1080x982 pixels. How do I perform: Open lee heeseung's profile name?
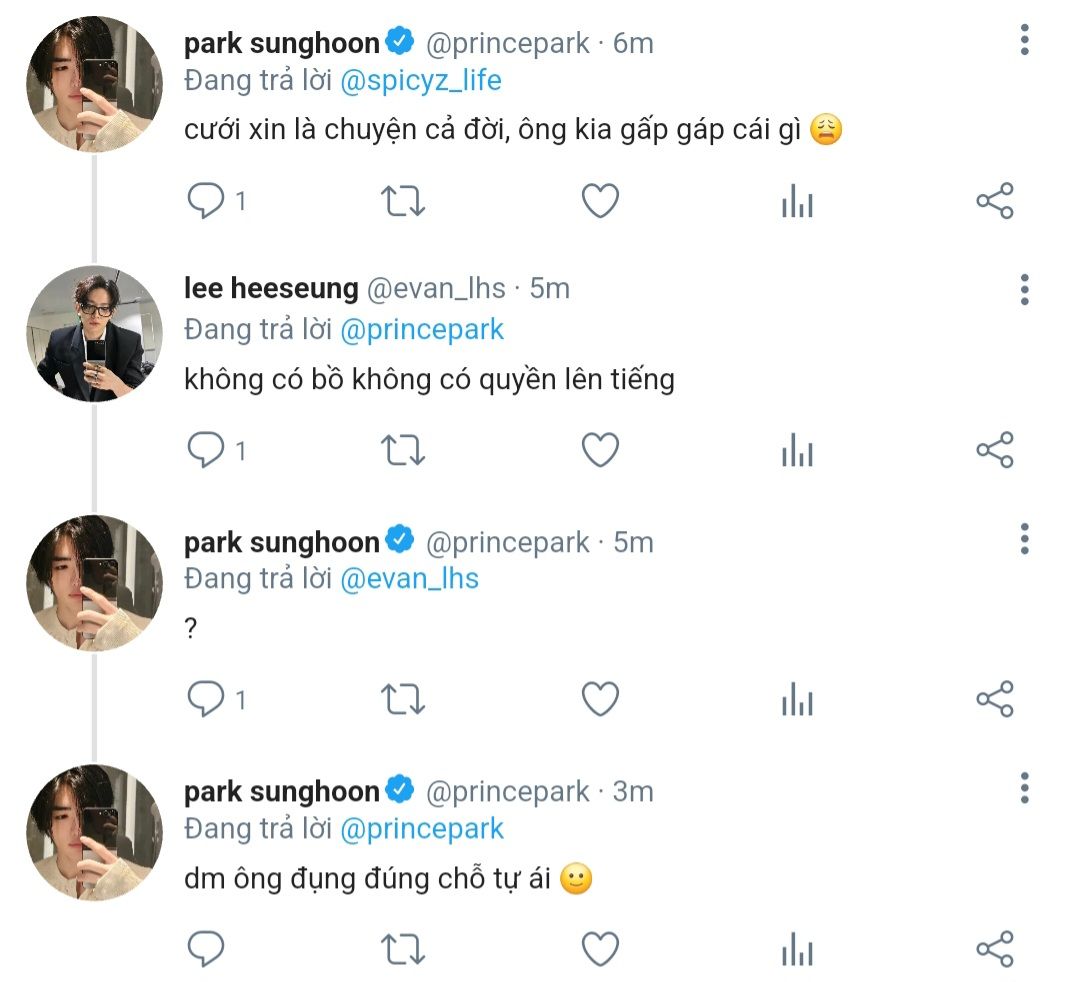pos(271,289)
